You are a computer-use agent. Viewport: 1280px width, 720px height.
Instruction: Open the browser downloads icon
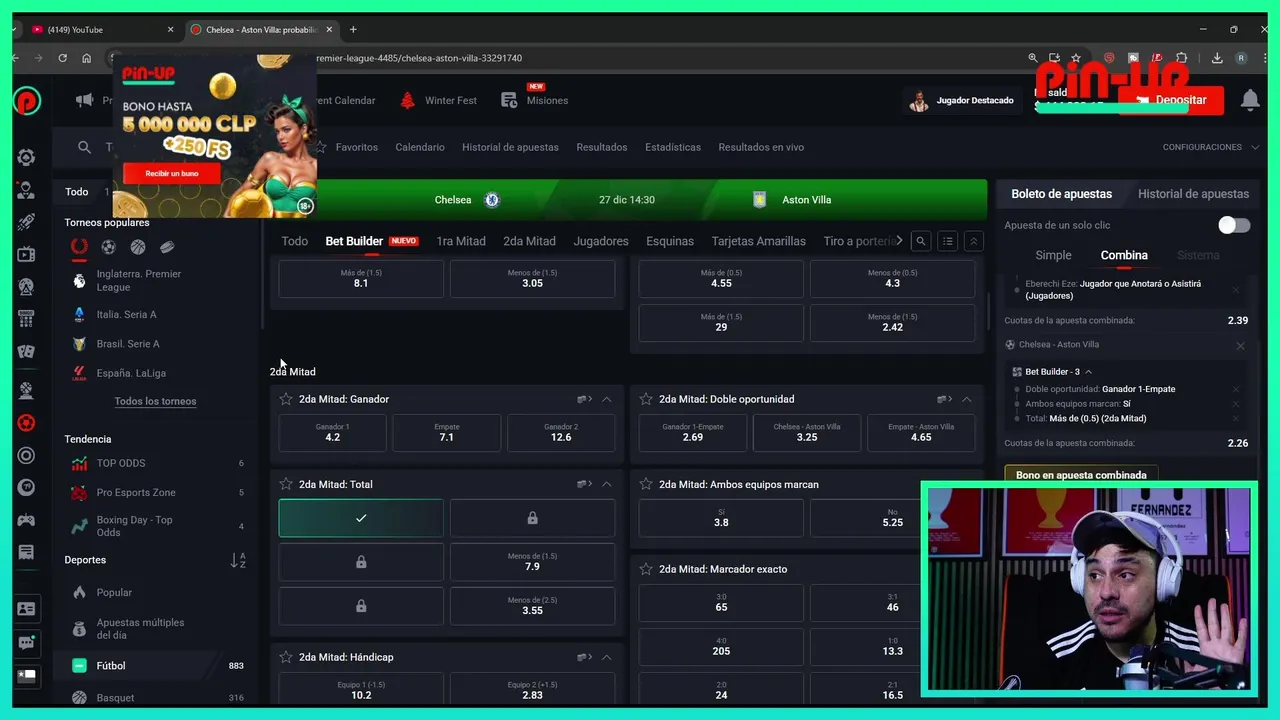pos(1217,58)
